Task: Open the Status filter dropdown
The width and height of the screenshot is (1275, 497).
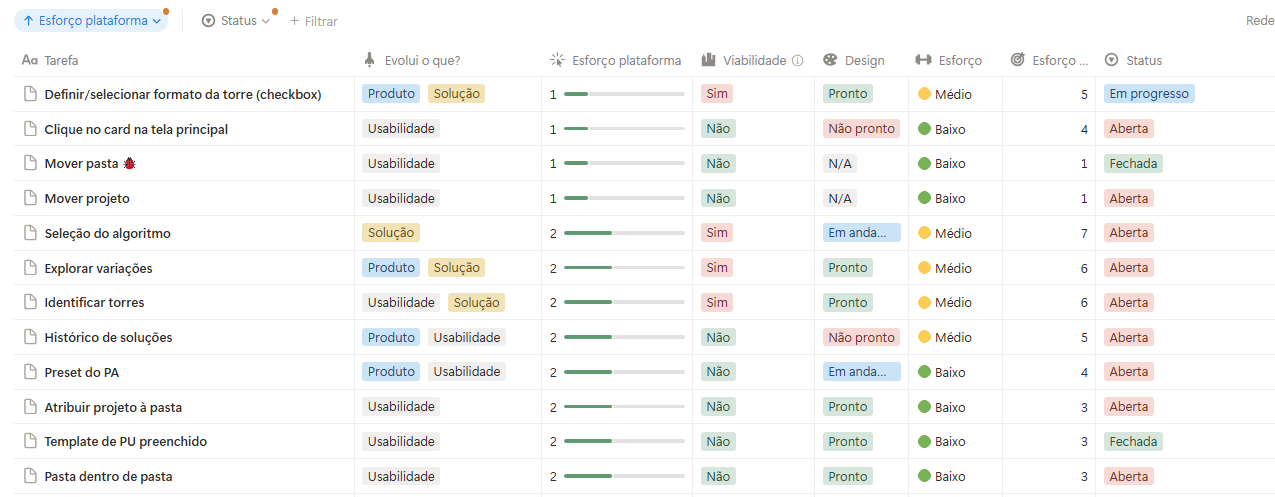Action: coord(236,21)
